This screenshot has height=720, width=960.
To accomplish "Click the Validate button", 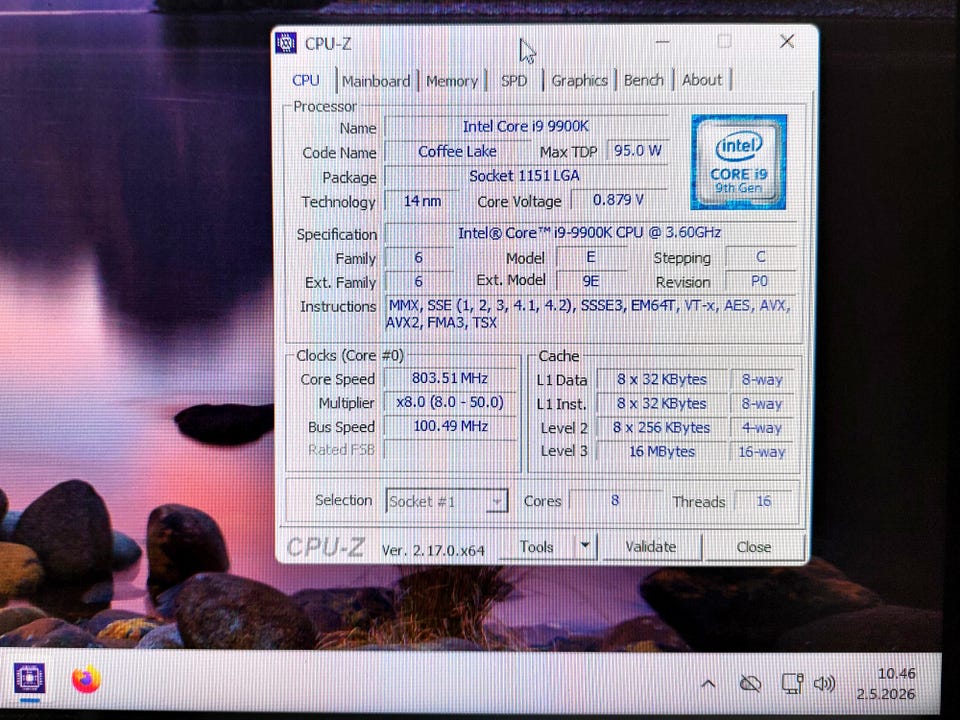I will click(650, 547).
